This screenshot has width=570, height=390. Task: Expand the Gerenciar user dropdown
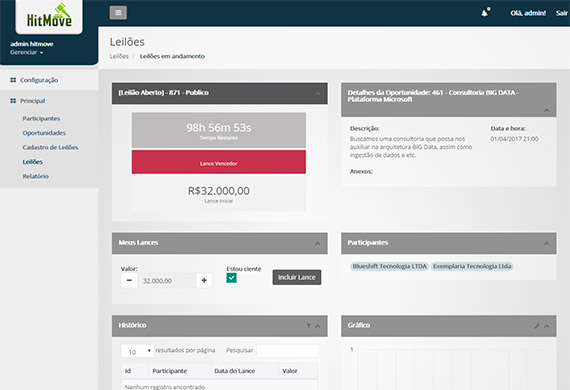pos(27,52)
